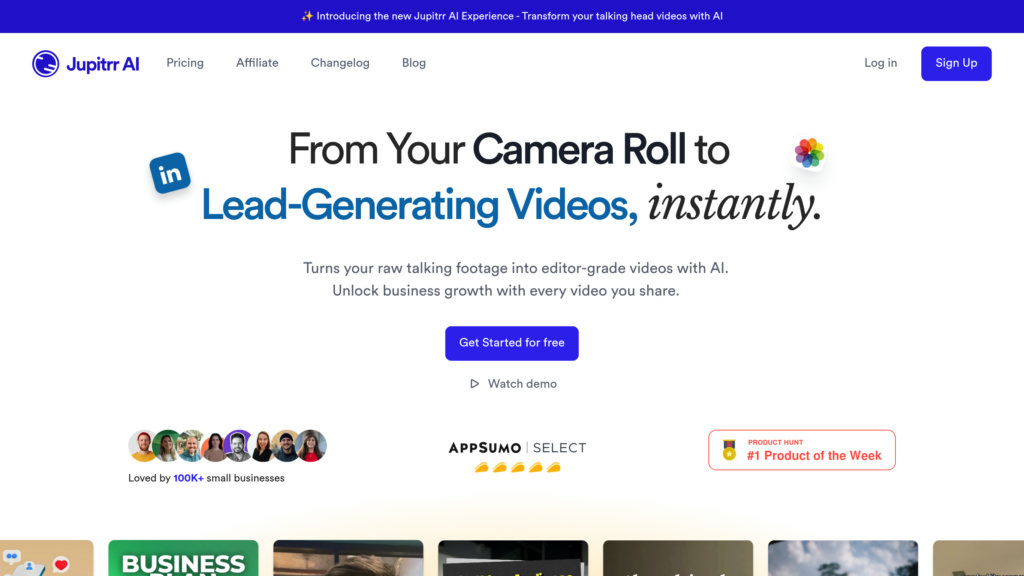Screen dimensions: 1024x576
Task: Open the #1 Product of the Week badge
Action: click(802, 450)
